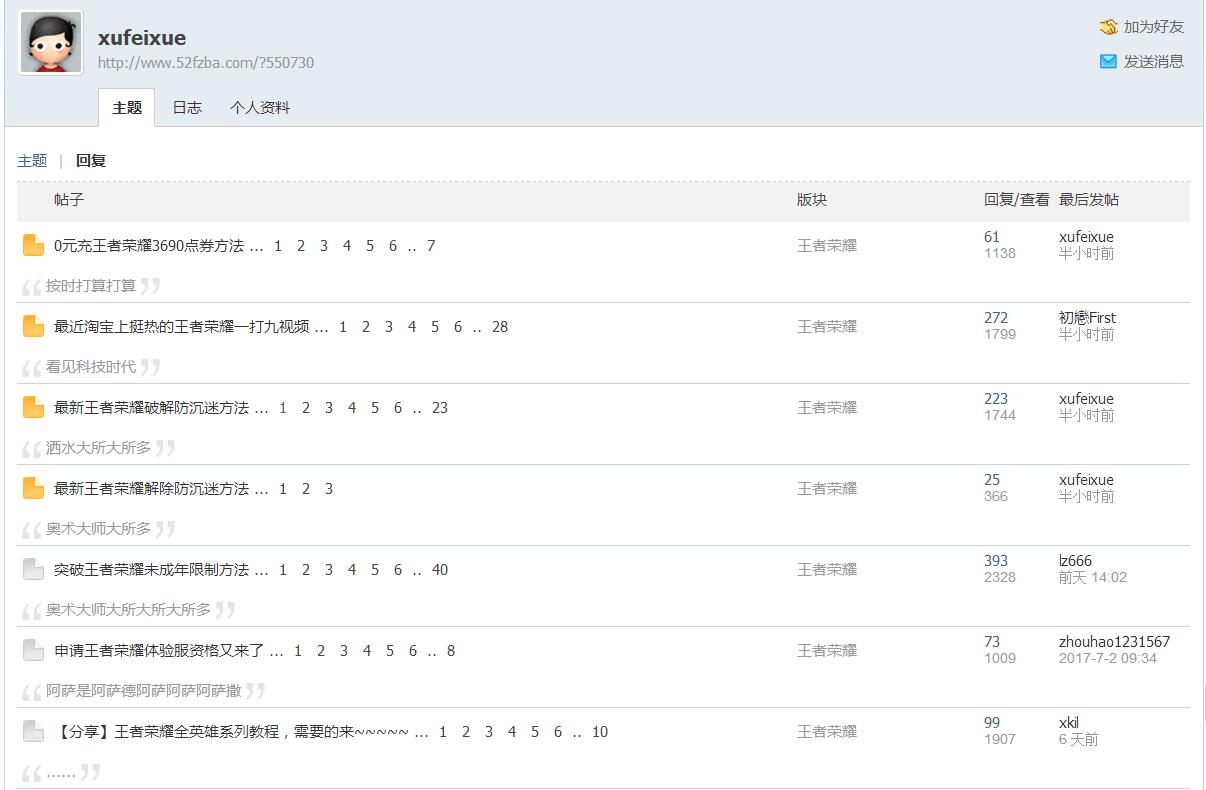This screenshot has width=1206, height=790.
Task: Click folder icon for 最近淘宝上挺热的王者荣耀一打九视频 thread
Action: [x=33, y=327]
